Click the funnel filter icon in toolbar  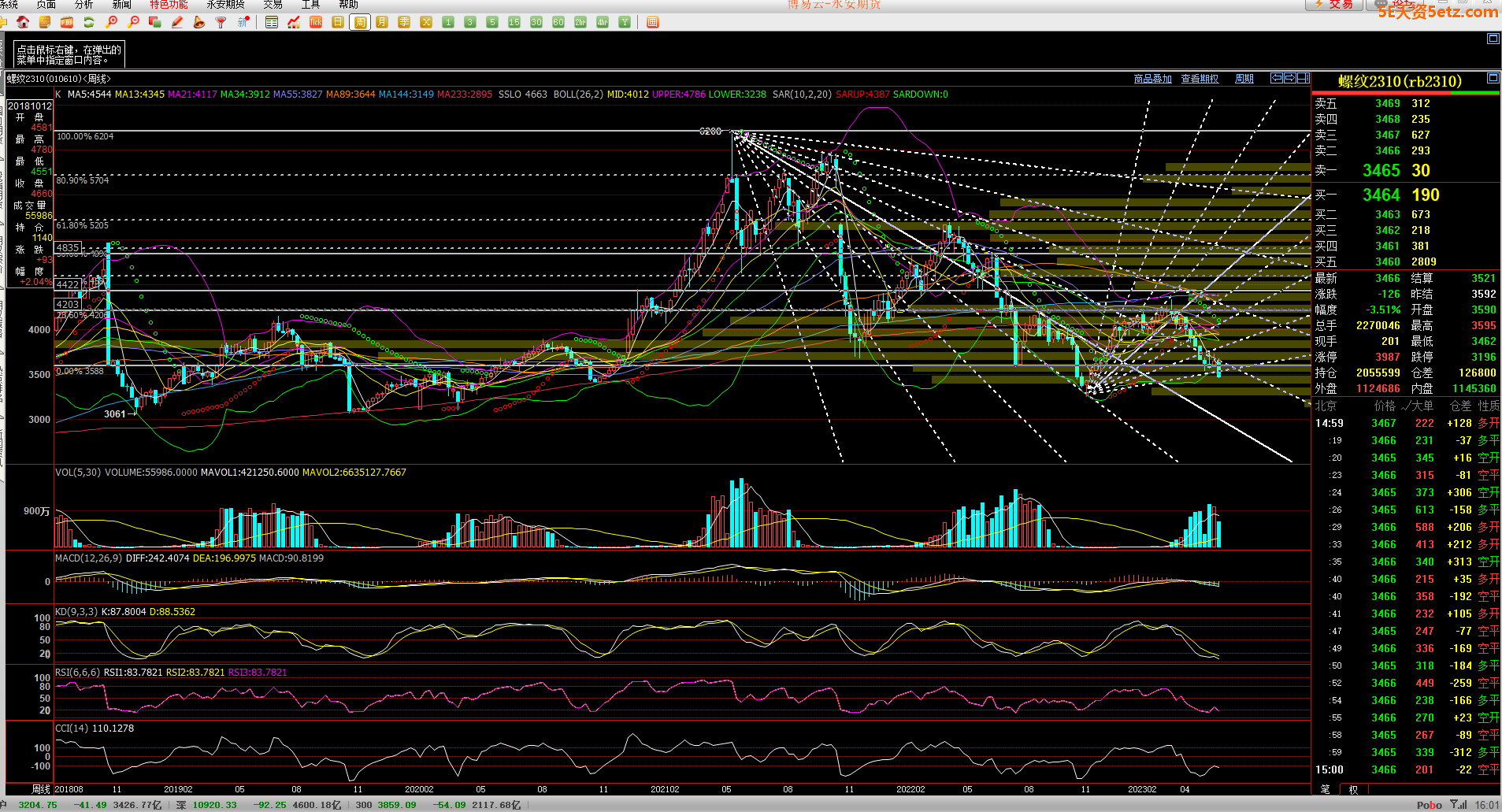pos(221,22)
